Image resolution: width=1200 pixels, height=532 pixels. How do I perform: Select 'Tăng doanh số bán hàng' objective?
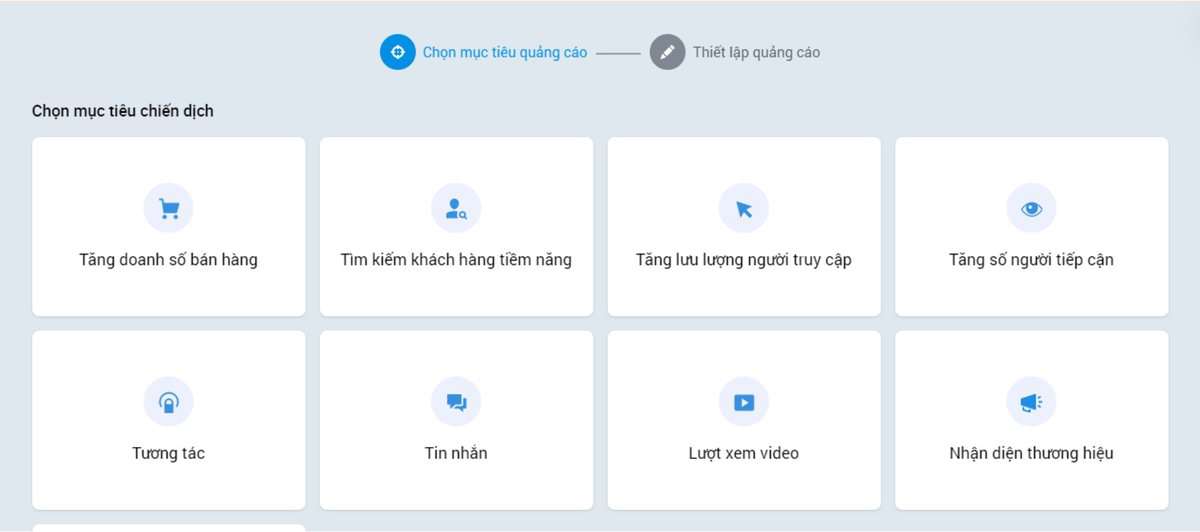click(169, 260)
